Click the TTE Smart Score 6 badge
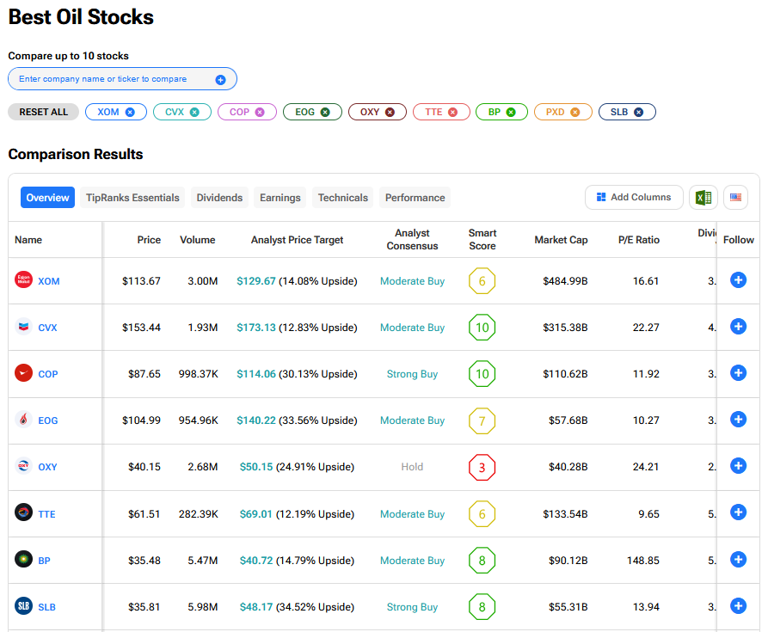This screenshot has width=768, height=632. tap(482, 513)
